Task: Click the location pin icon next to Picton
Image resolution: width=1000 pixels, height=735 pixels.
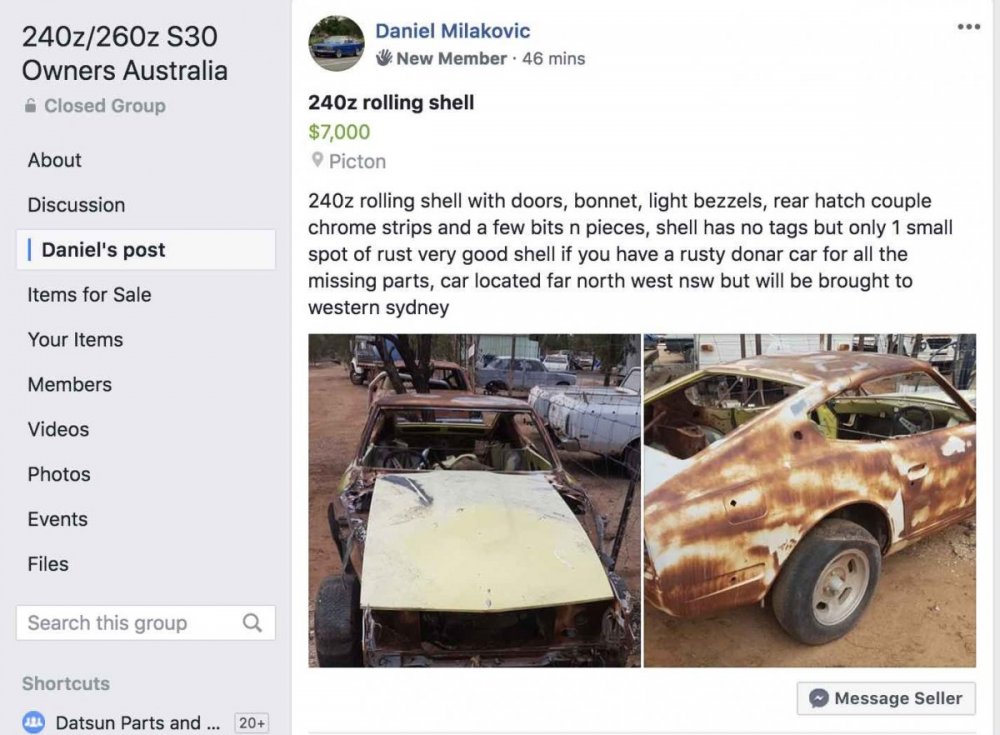Action: coord(318,161)
